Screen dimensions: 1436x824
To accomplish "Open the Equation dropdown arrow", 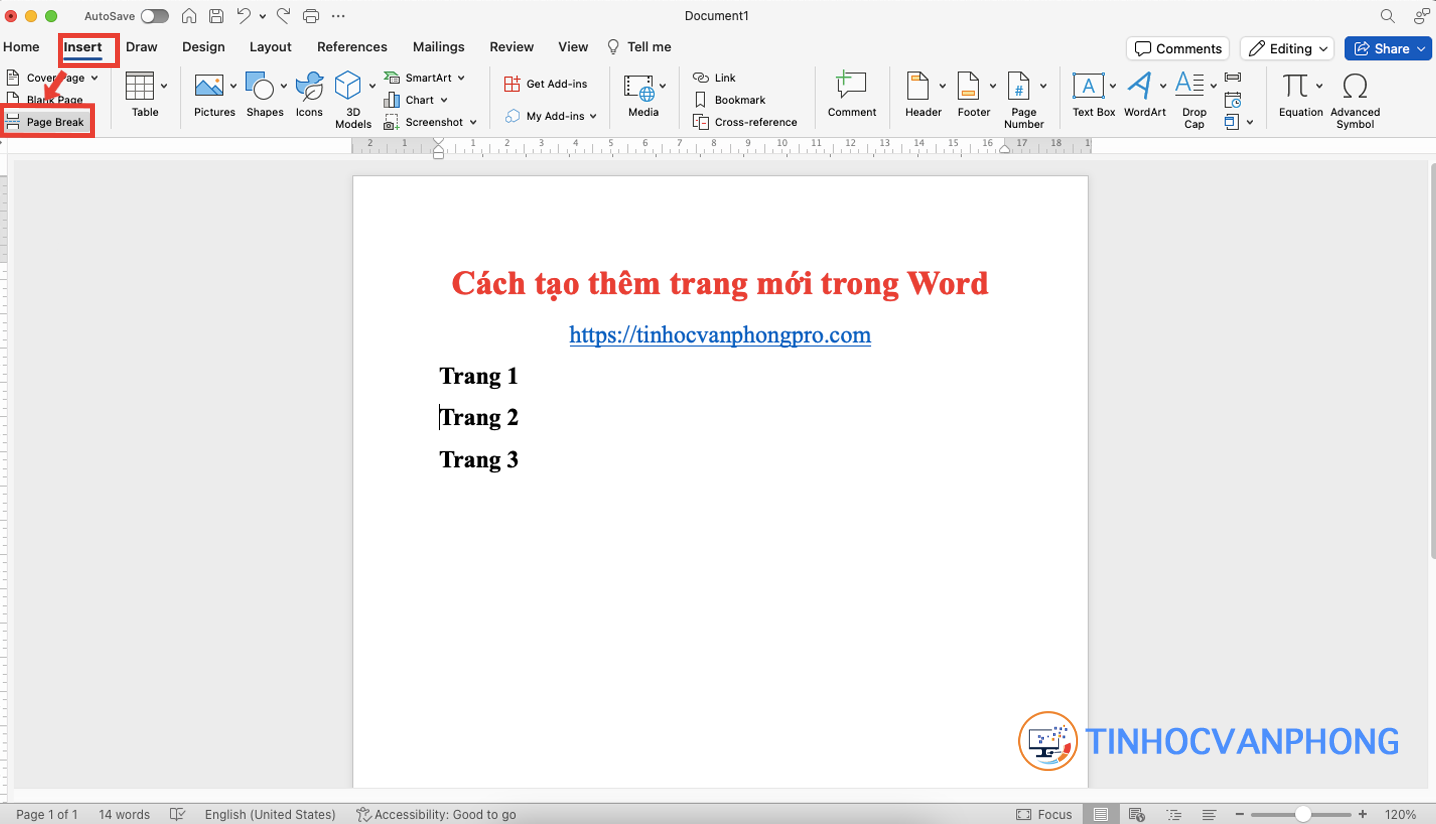I will click(1320, 86).
